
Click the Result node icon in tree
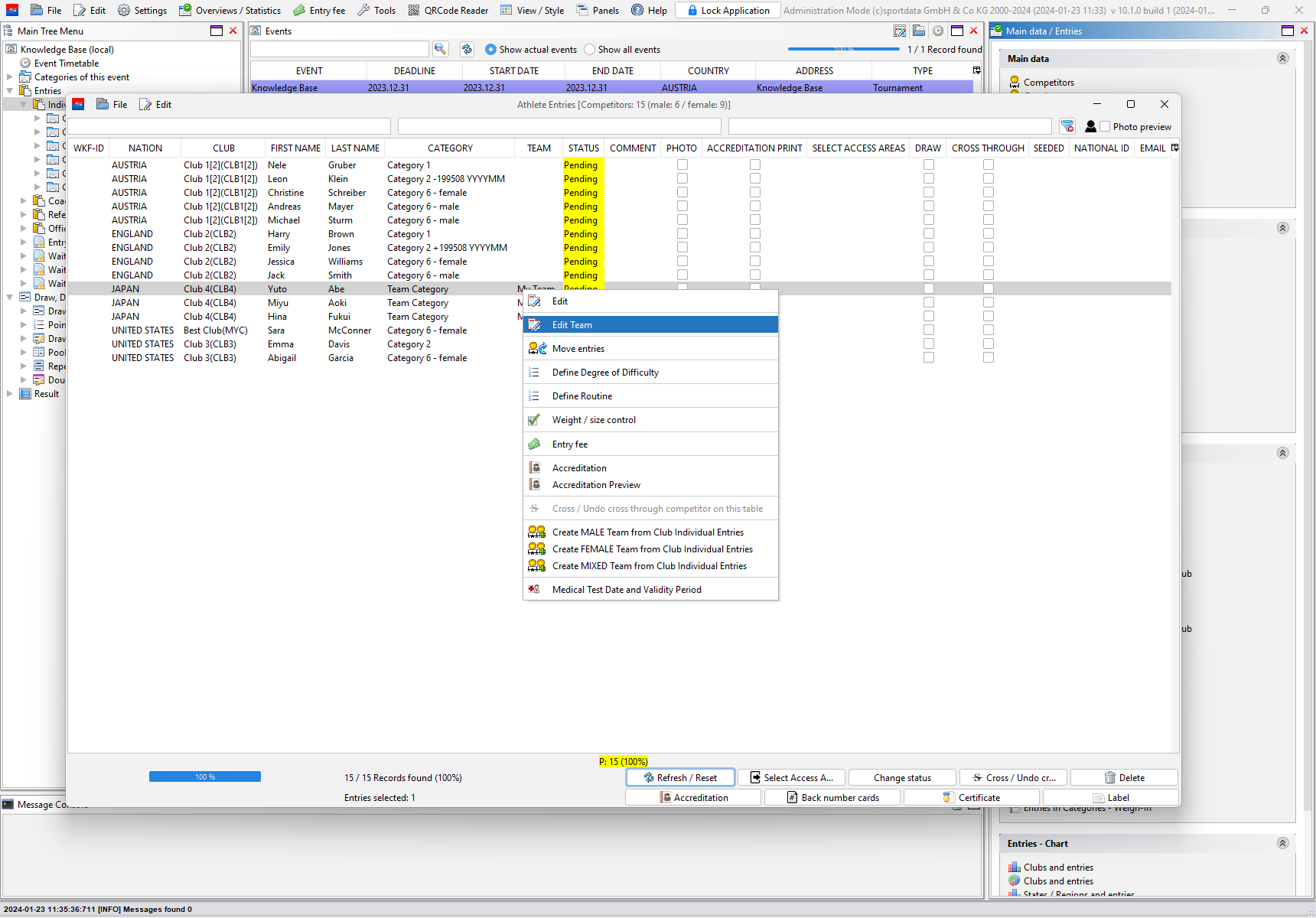(25, 393)
